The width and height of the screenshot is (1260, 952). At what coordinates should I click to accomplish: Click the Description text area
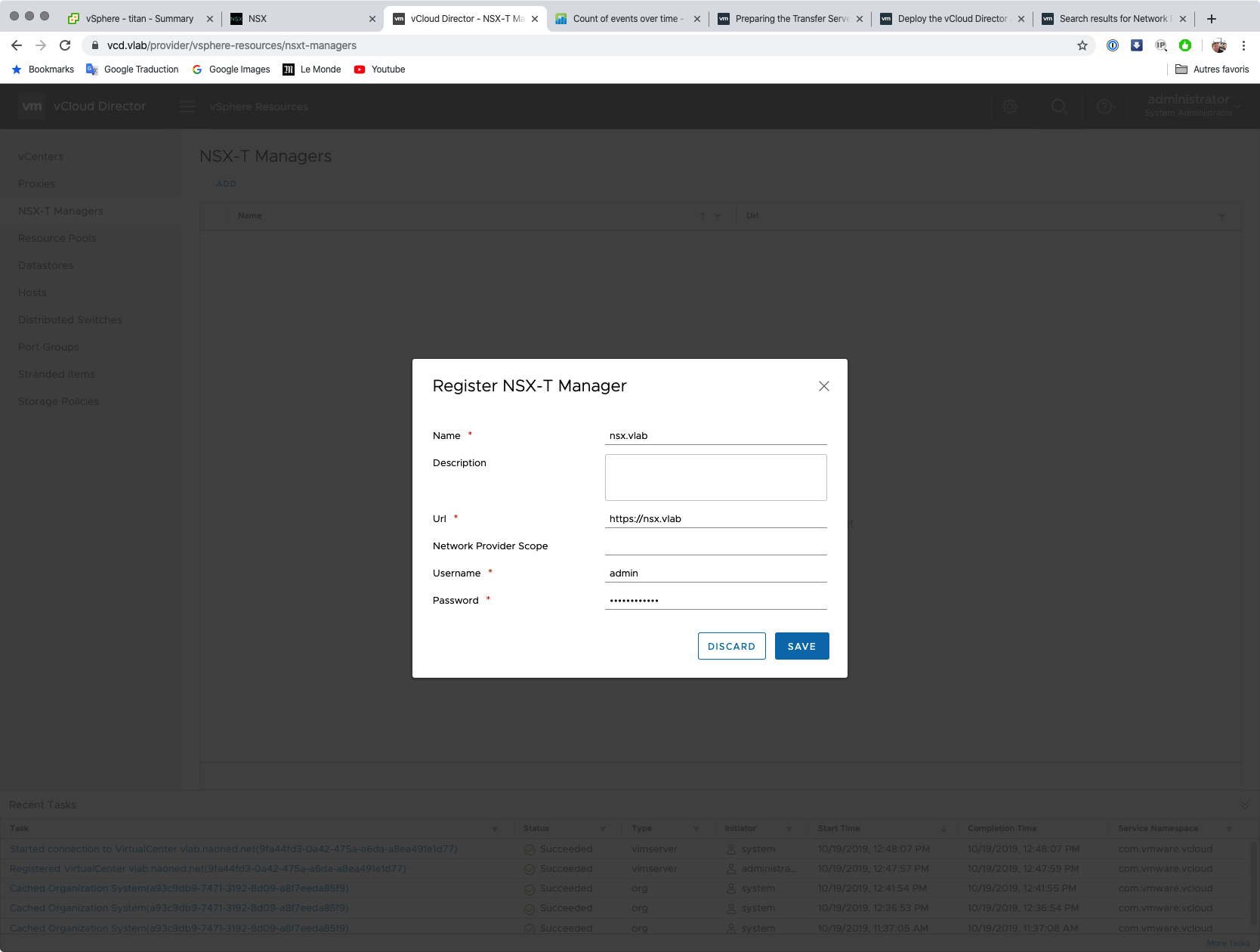[x=715, y=478]
